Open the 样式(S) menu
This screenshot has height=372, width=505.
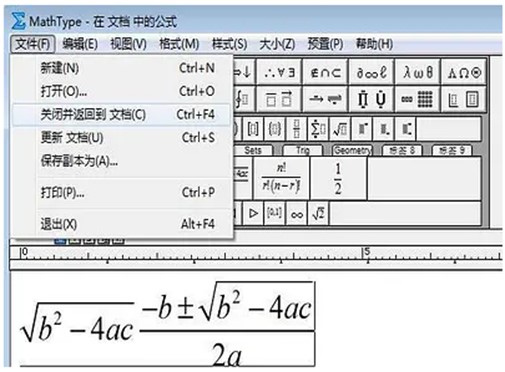[x=229, y=44]
